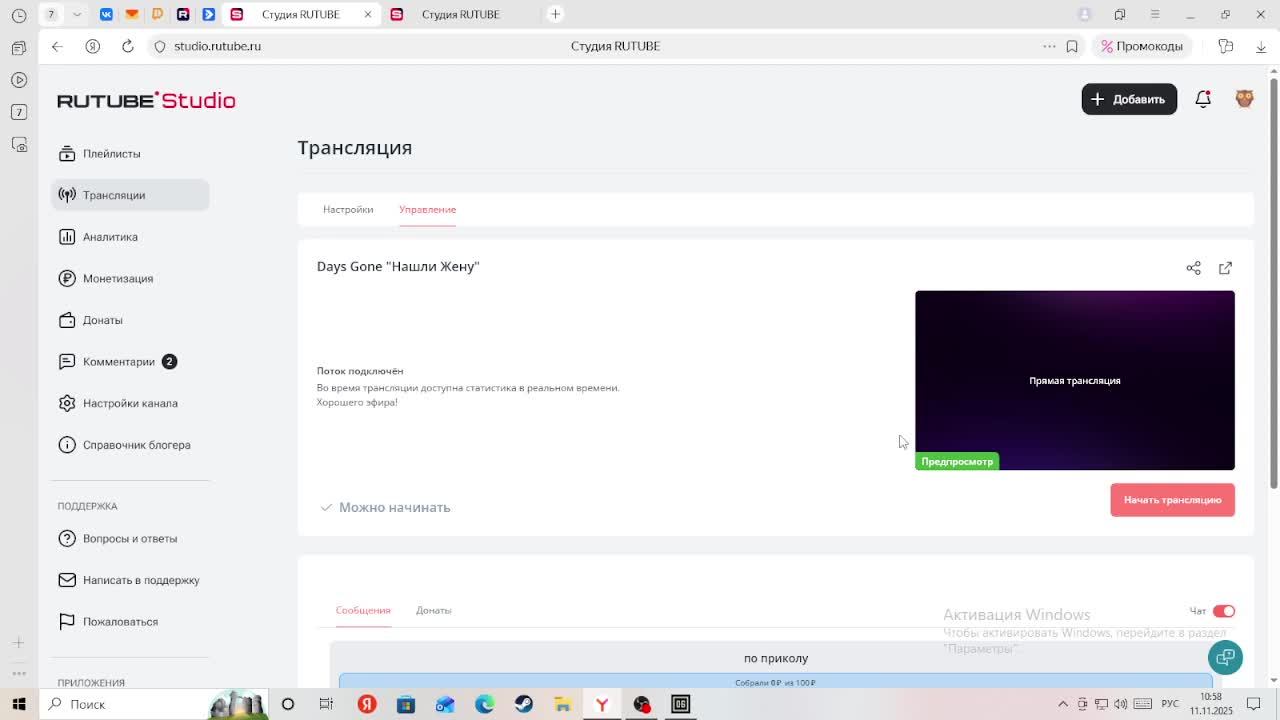
Task: Click the Начать трансляцию button
Action: [1172, 500]
